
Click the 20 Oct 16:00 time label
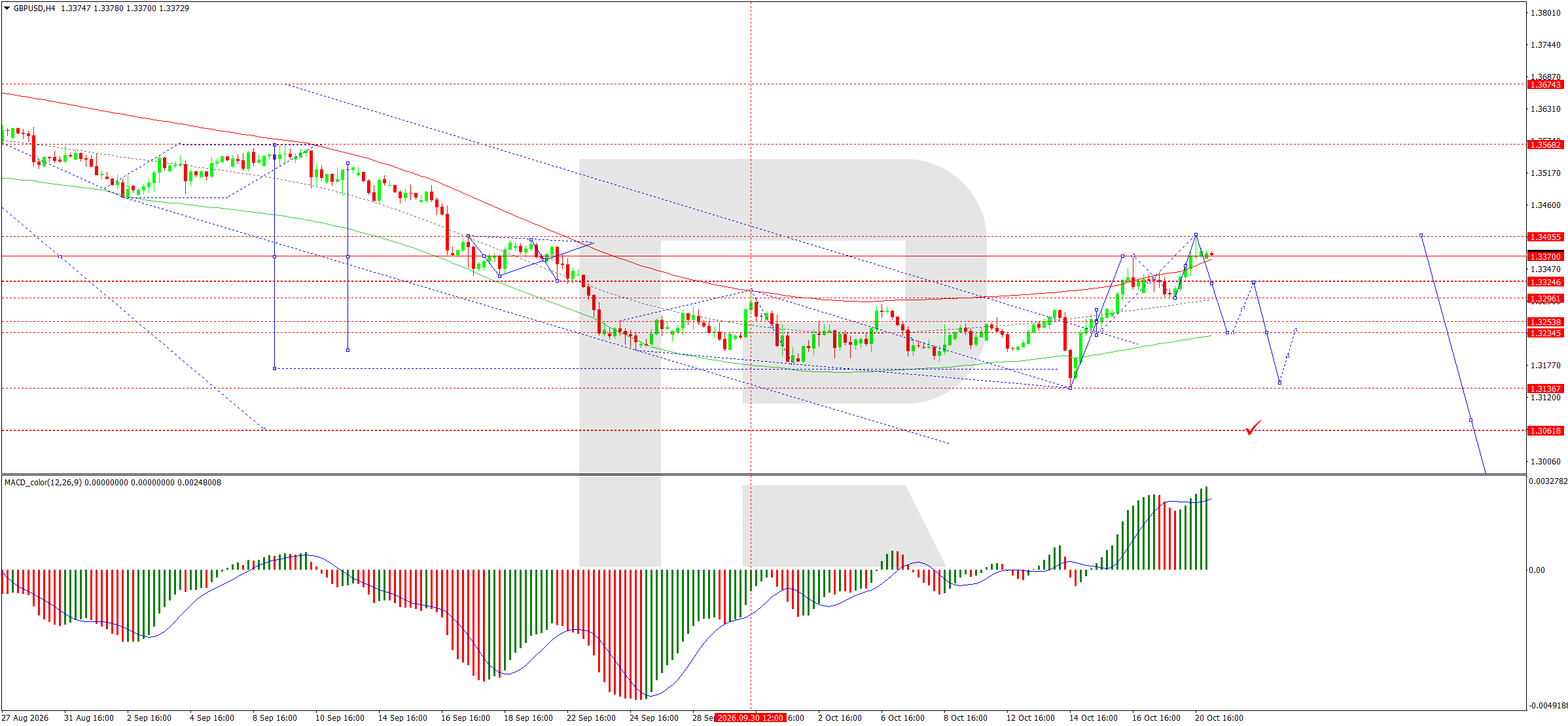(x=1219, y=718)
